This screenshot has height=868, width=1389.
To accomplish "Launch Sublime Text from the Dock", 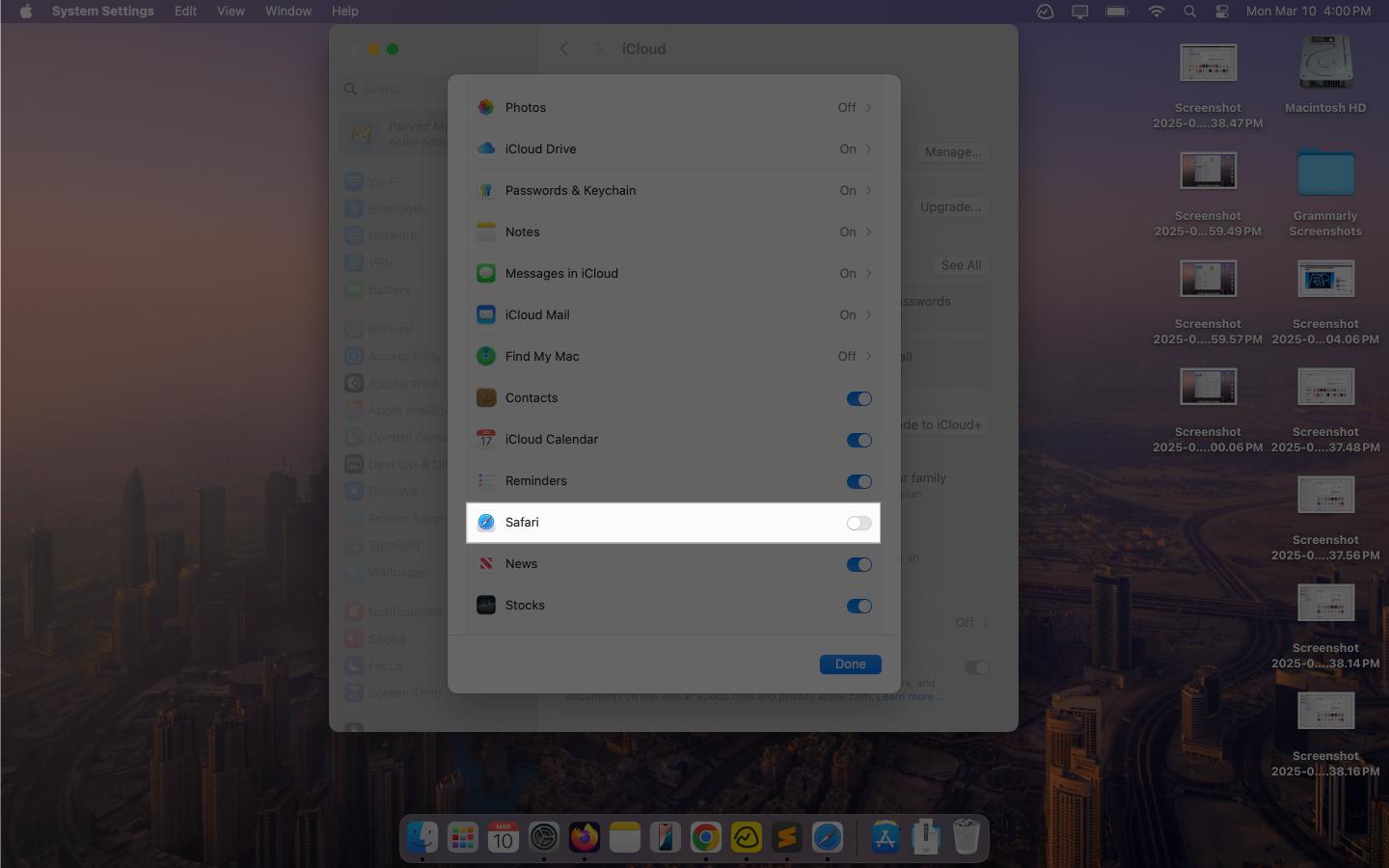I will 786,837.
